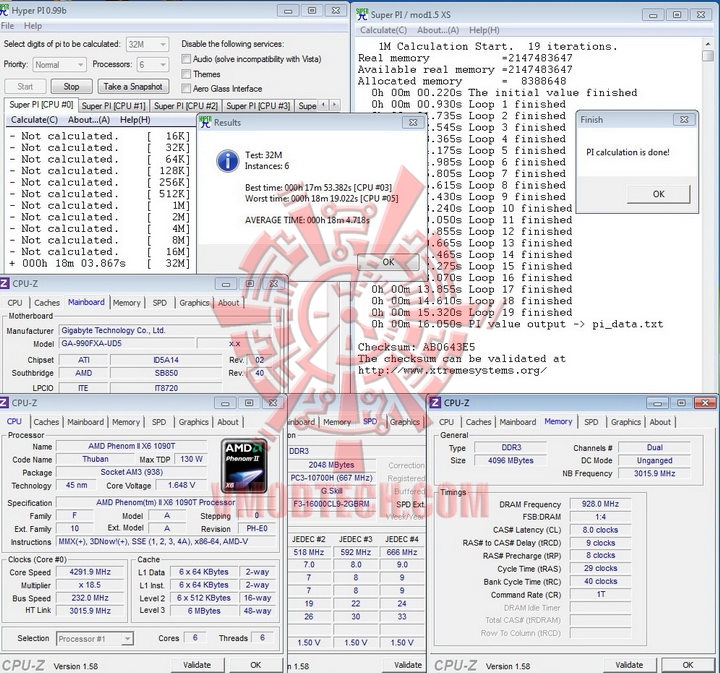Click the Model field GA-990FXA-UD5

126,343
